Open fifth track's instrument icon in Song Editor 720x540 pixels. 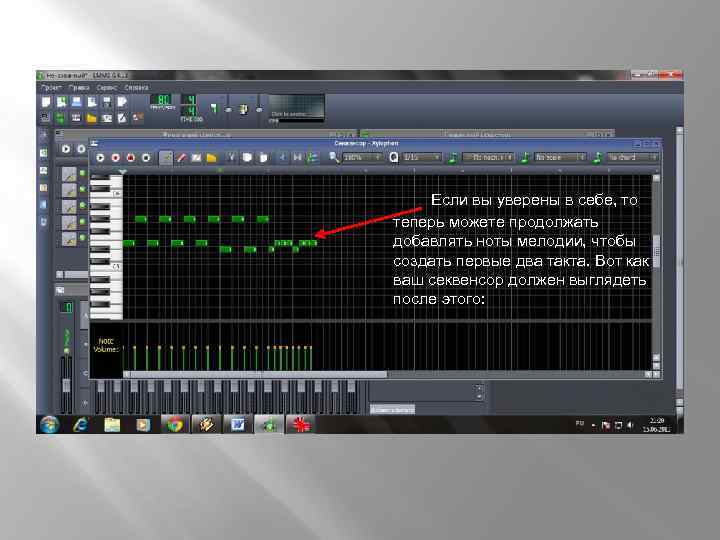coord(69,239)
